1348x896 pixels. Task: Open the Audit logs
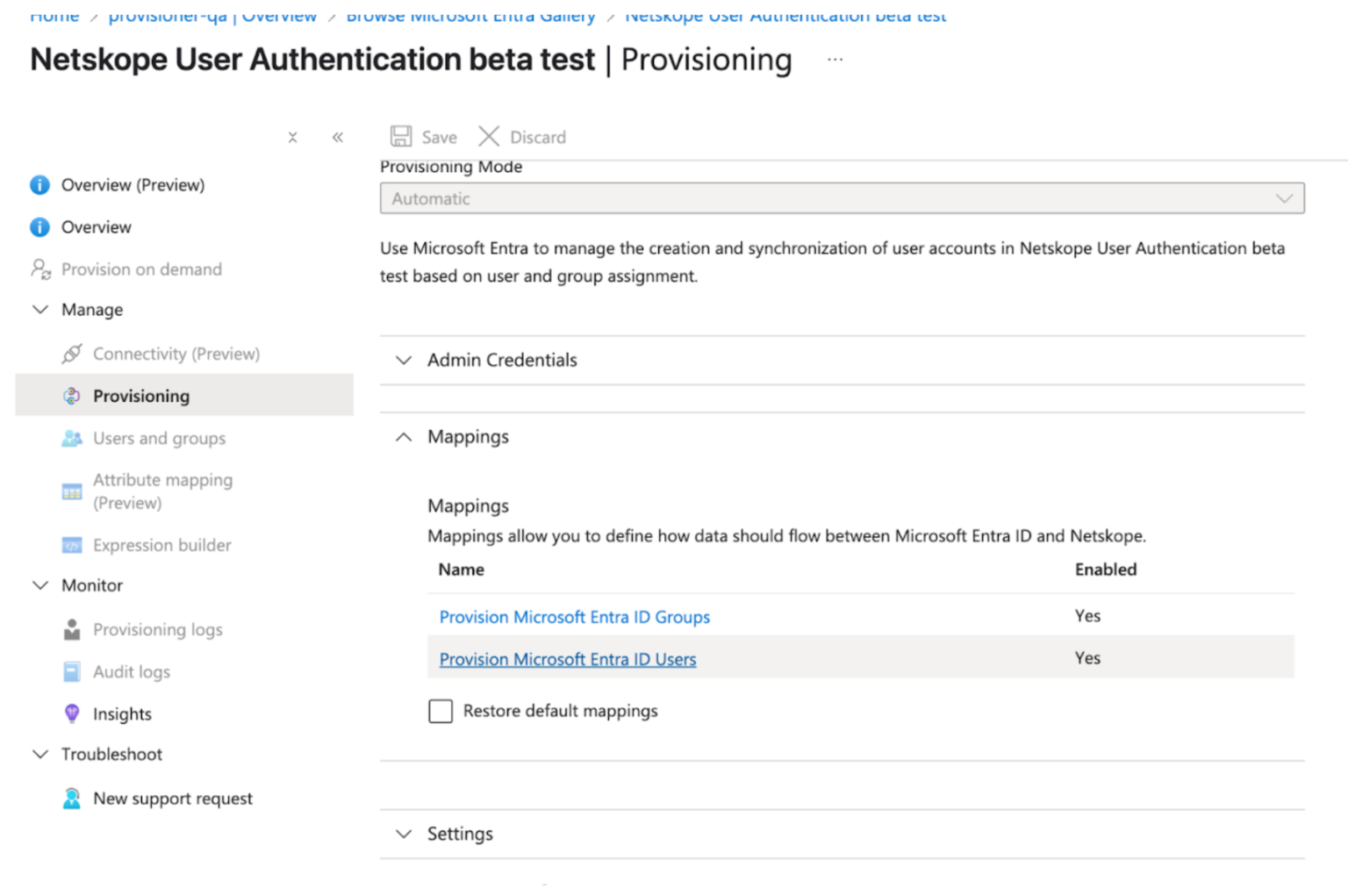coord(132,671)
